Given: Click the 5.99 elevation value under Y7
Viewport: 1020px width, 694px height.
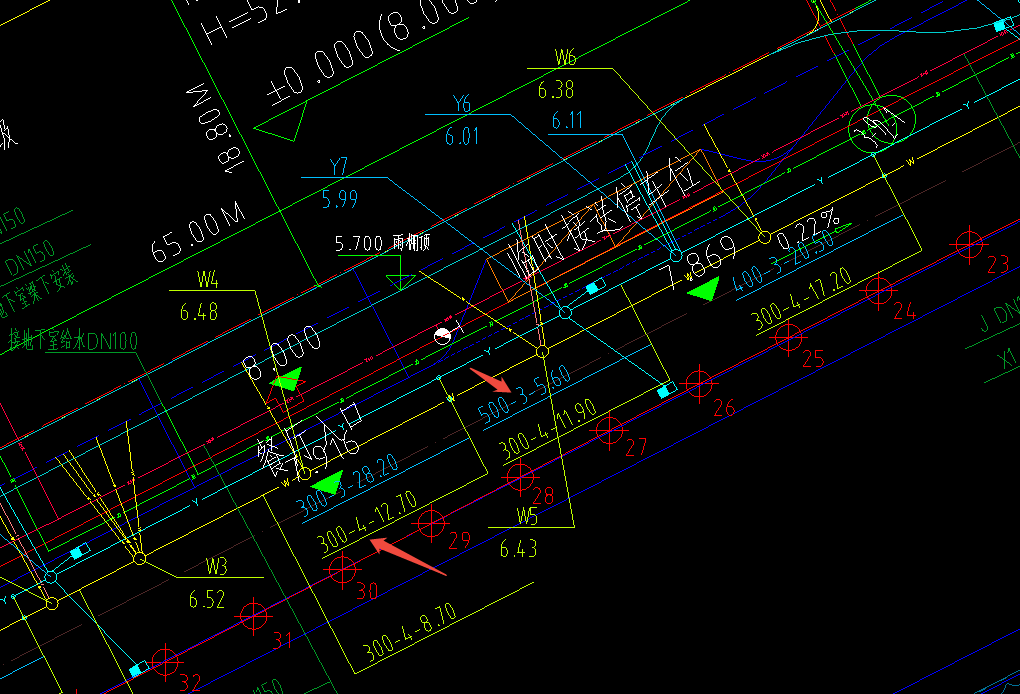Looking at the screenshot, I should coord(340,199).
